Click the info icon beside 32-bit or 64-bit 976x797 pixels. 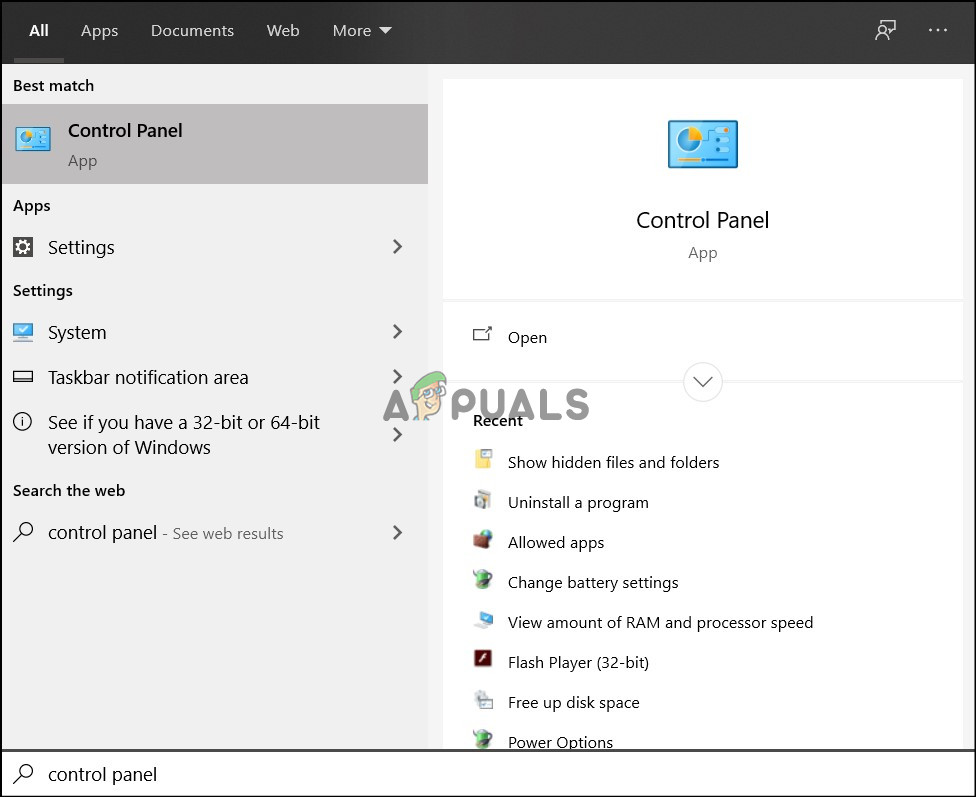[22, 422]
